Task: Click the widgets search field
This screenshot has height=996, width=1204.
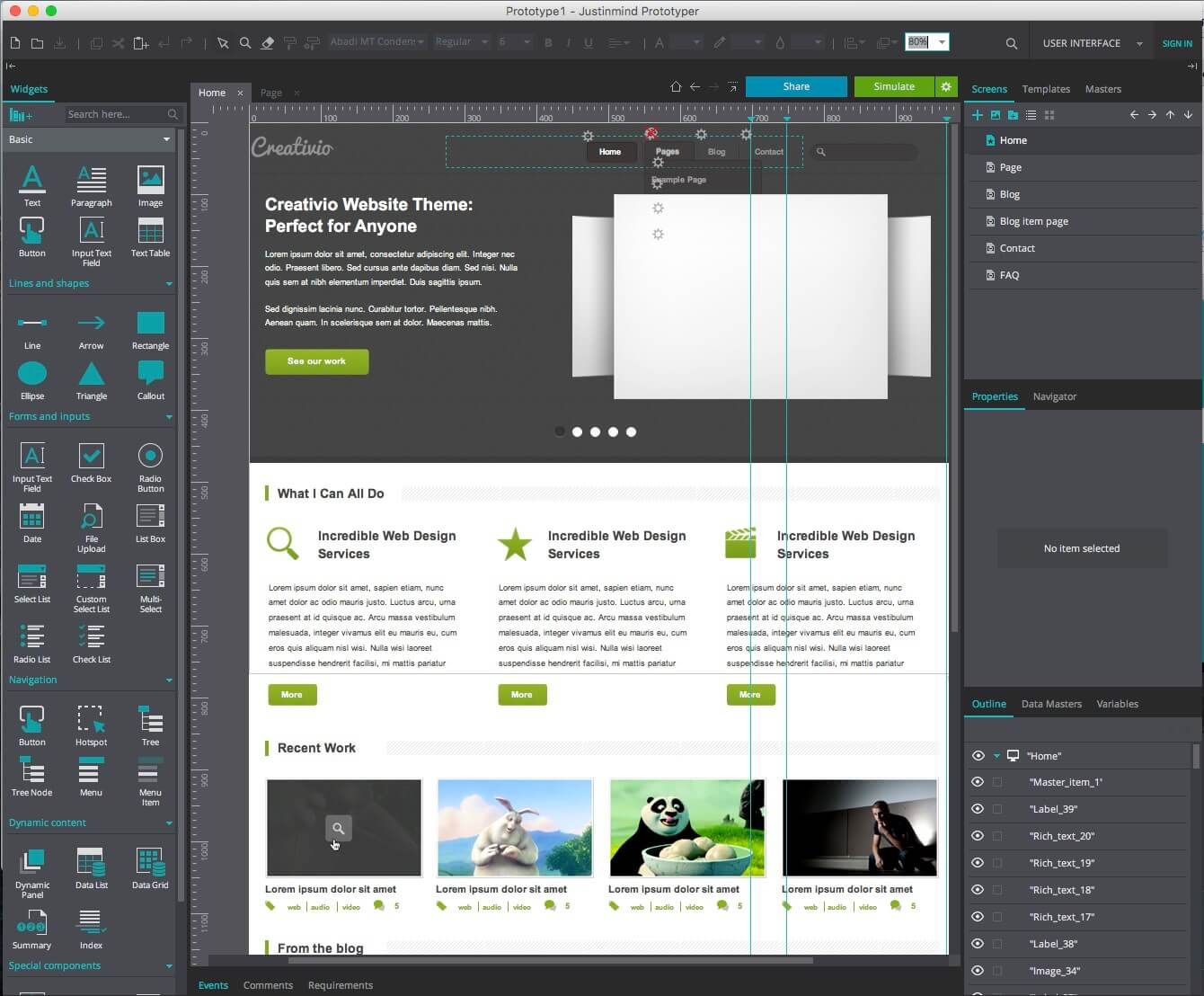Action: click(115, 114)
